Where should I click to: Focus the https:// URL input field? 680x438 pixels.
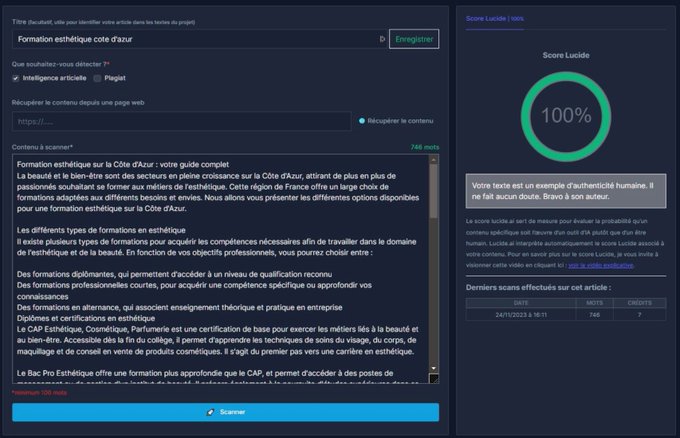[x=181, y=121]
